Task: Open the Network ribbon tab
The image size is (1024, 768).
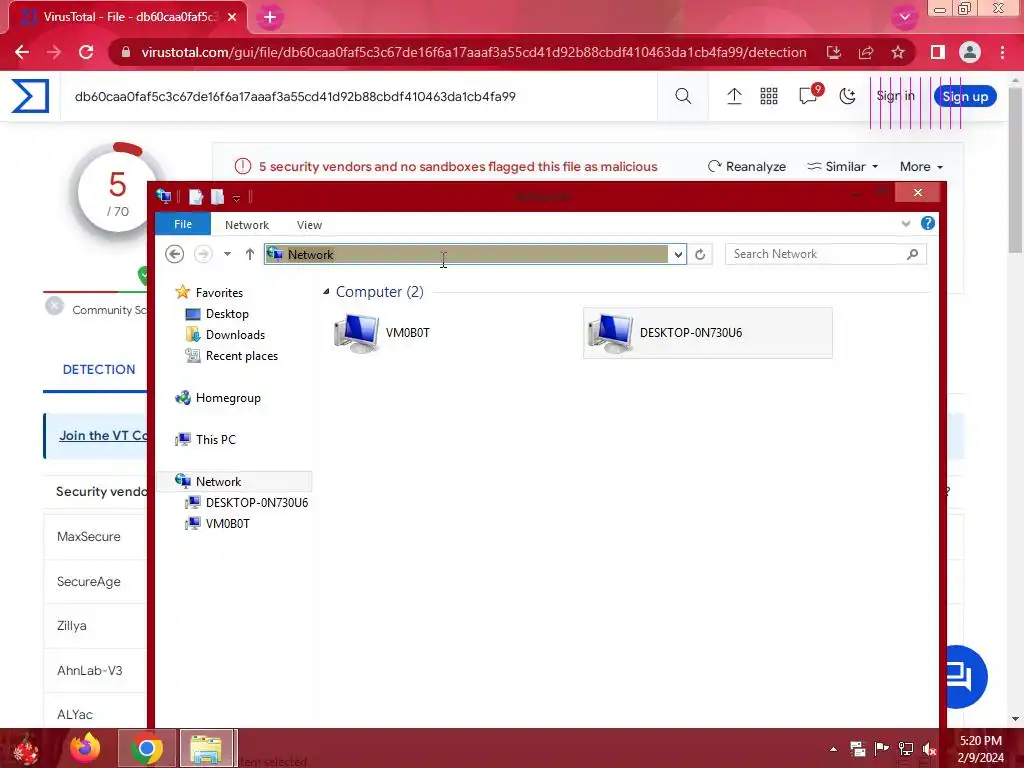Action: [247, 225]
